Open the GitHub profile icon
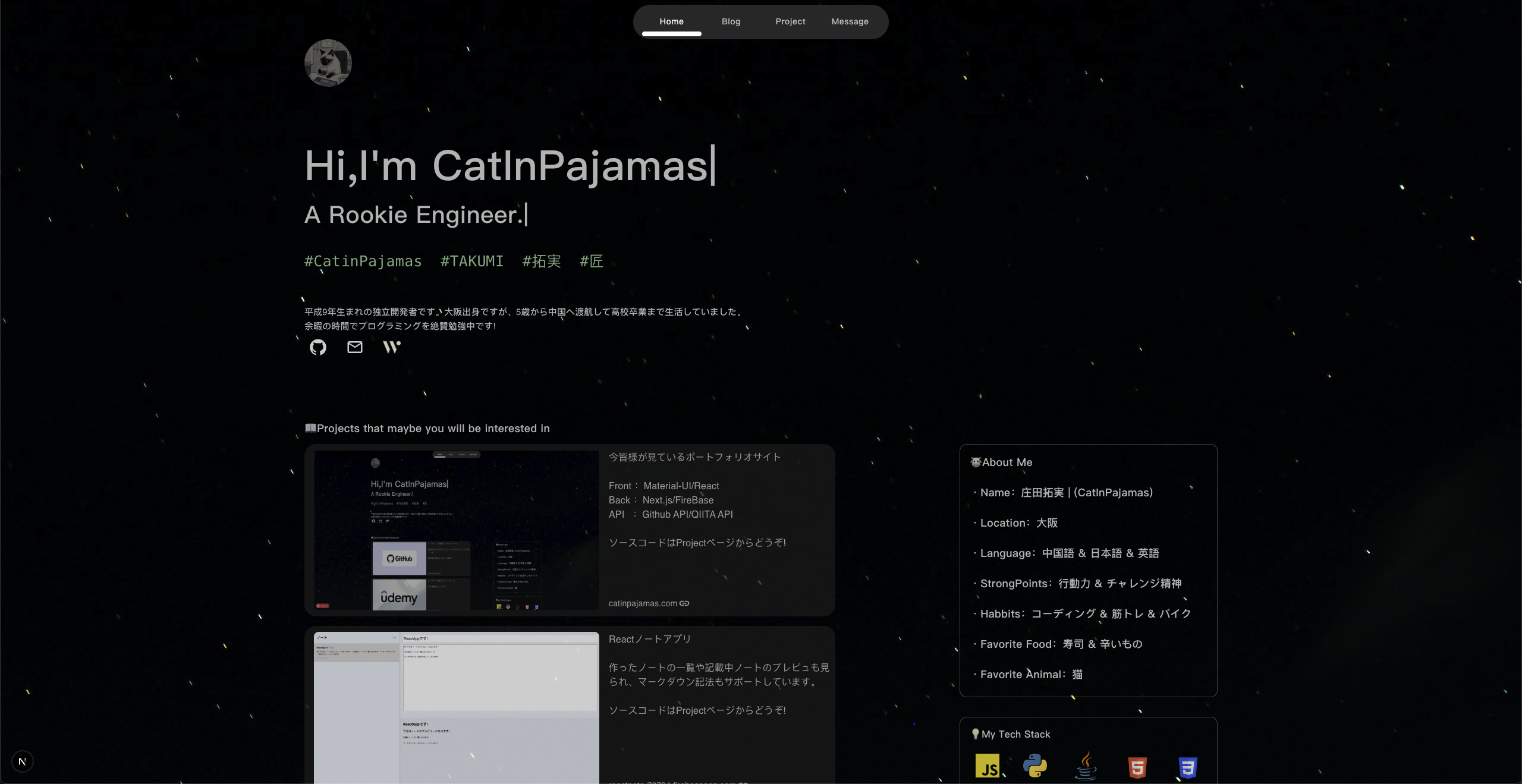This screenshot has height=784, width=1522. click(318, 347)
